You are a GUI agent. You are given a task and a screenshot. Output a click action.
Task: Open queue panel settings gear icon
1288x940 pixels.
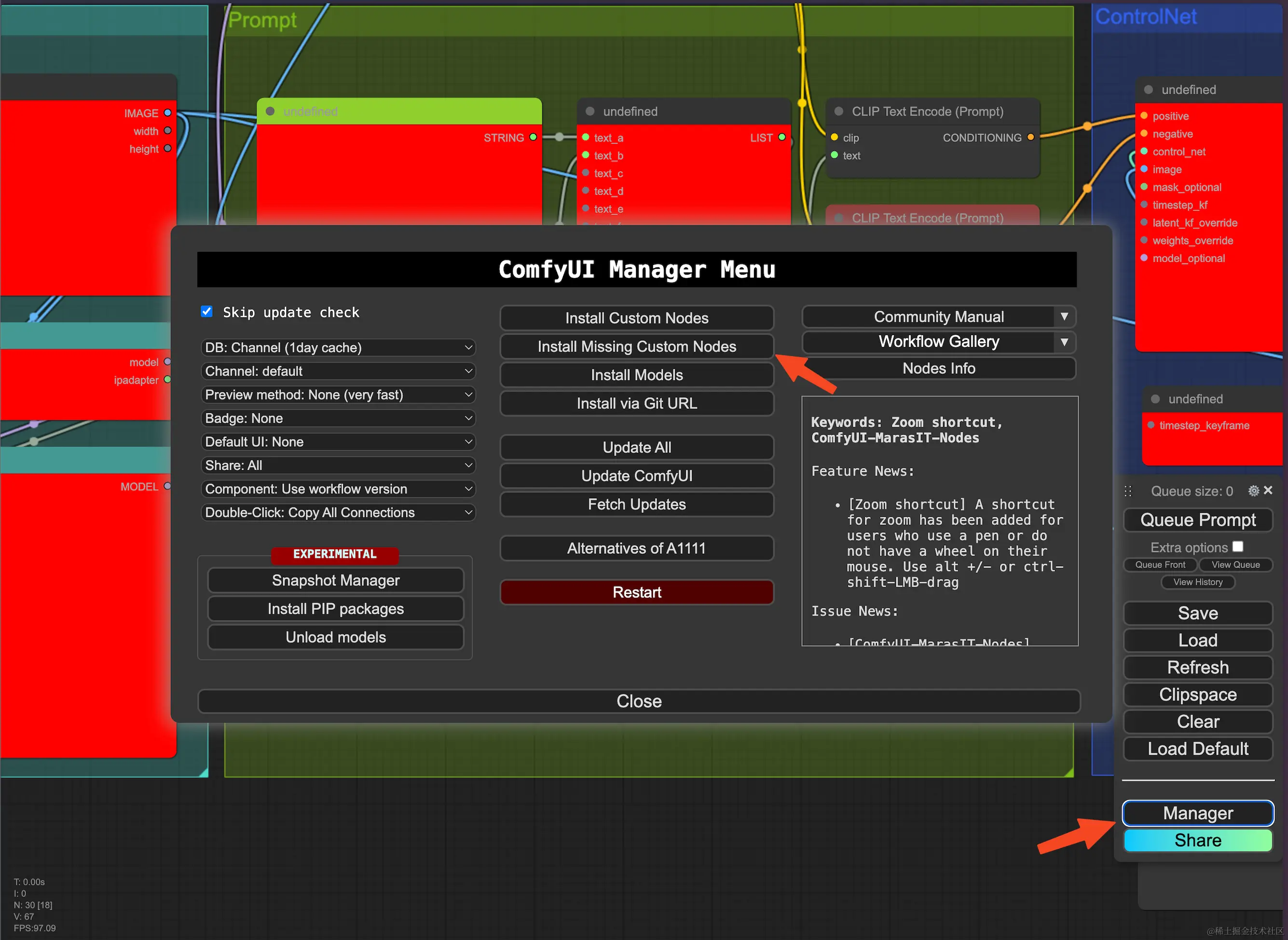pyautogui.click(x=1253, y=490)
